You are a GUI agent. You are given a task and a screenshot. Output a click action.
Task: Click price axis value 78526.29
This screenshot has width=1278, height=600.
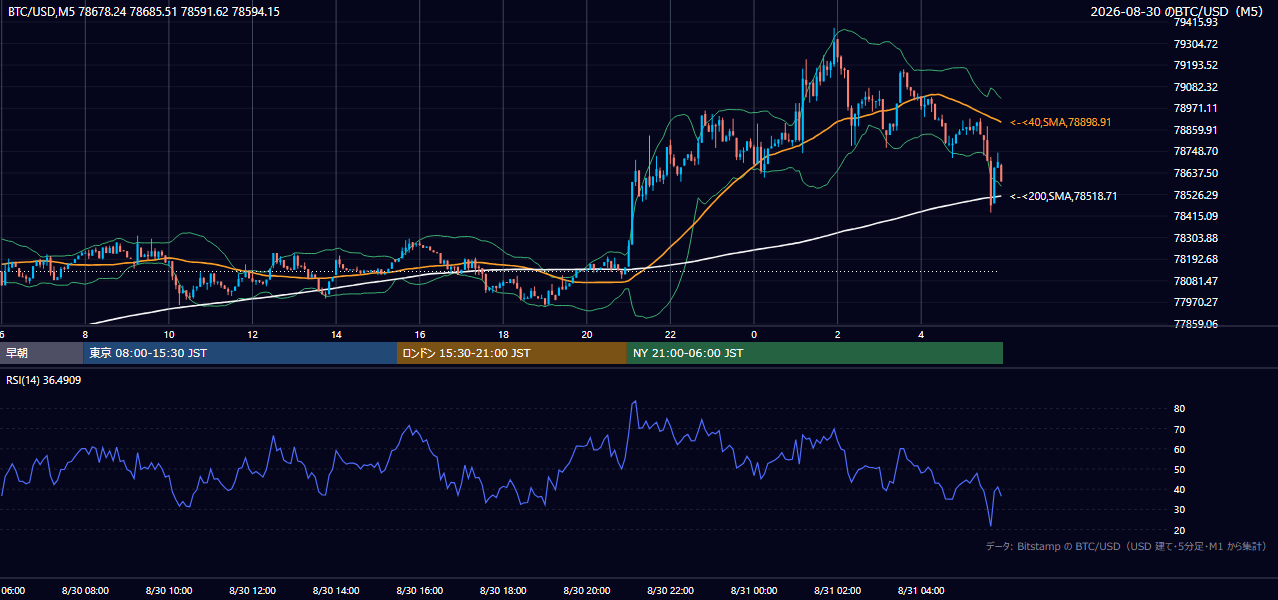(x=1195, y=195)
